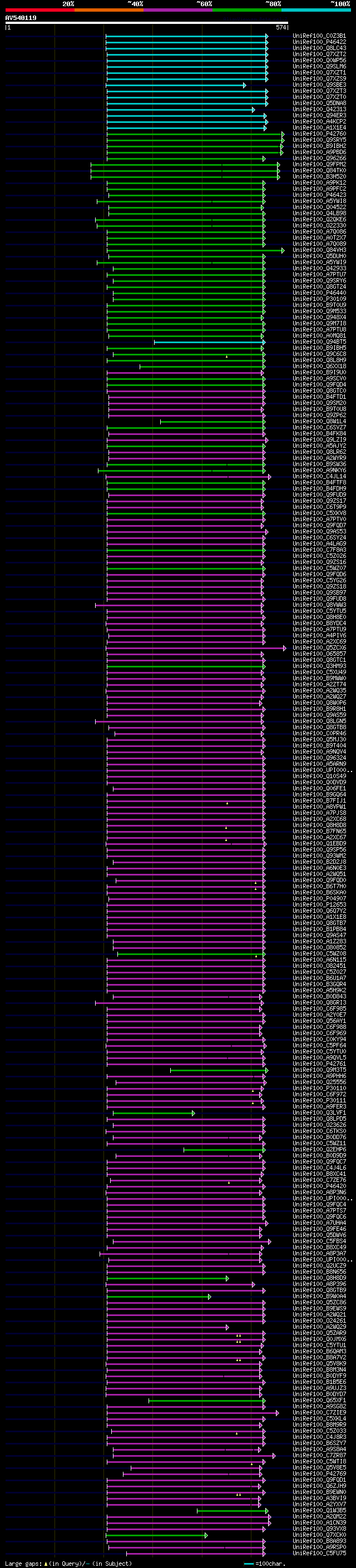Select UniRef100_P30110 label
Screen dimensions: 356x1568
point(319,1089)
